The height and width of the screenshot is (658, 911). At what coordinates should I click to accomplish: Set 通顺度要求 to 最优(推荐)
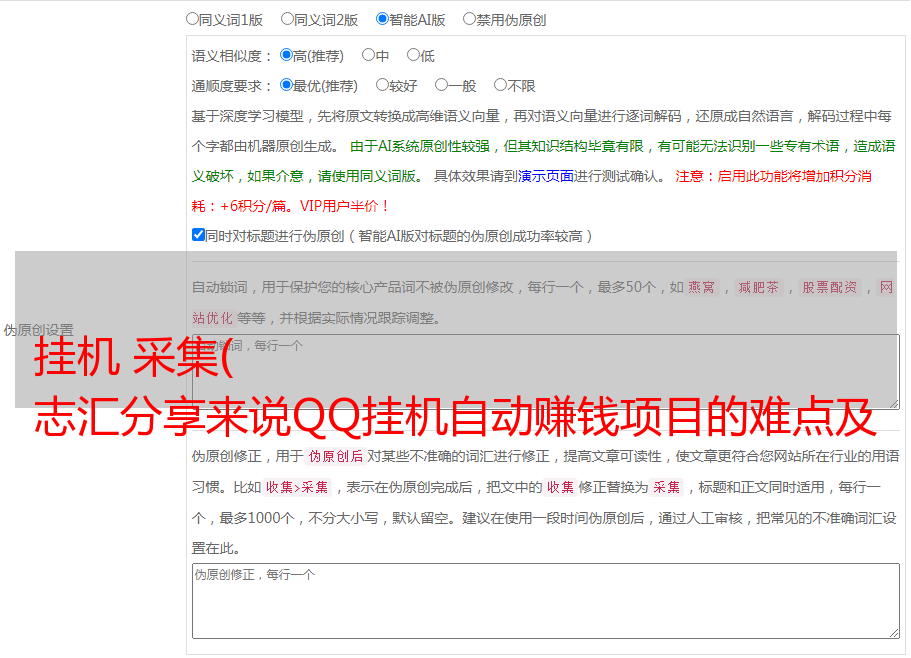point(286,85)
